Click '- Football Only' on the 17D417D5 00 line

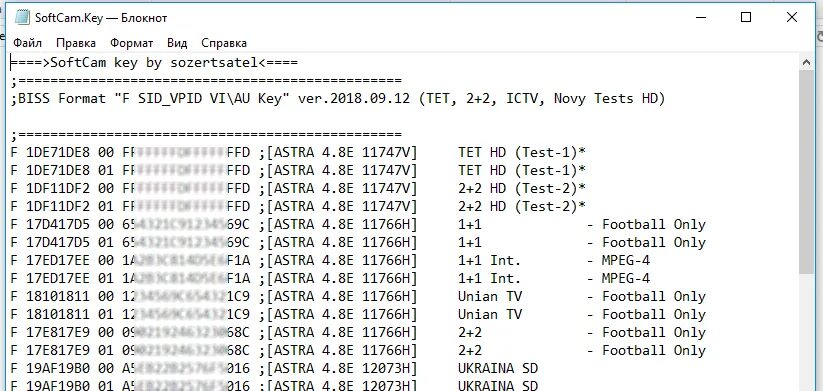tap(646, 225)
